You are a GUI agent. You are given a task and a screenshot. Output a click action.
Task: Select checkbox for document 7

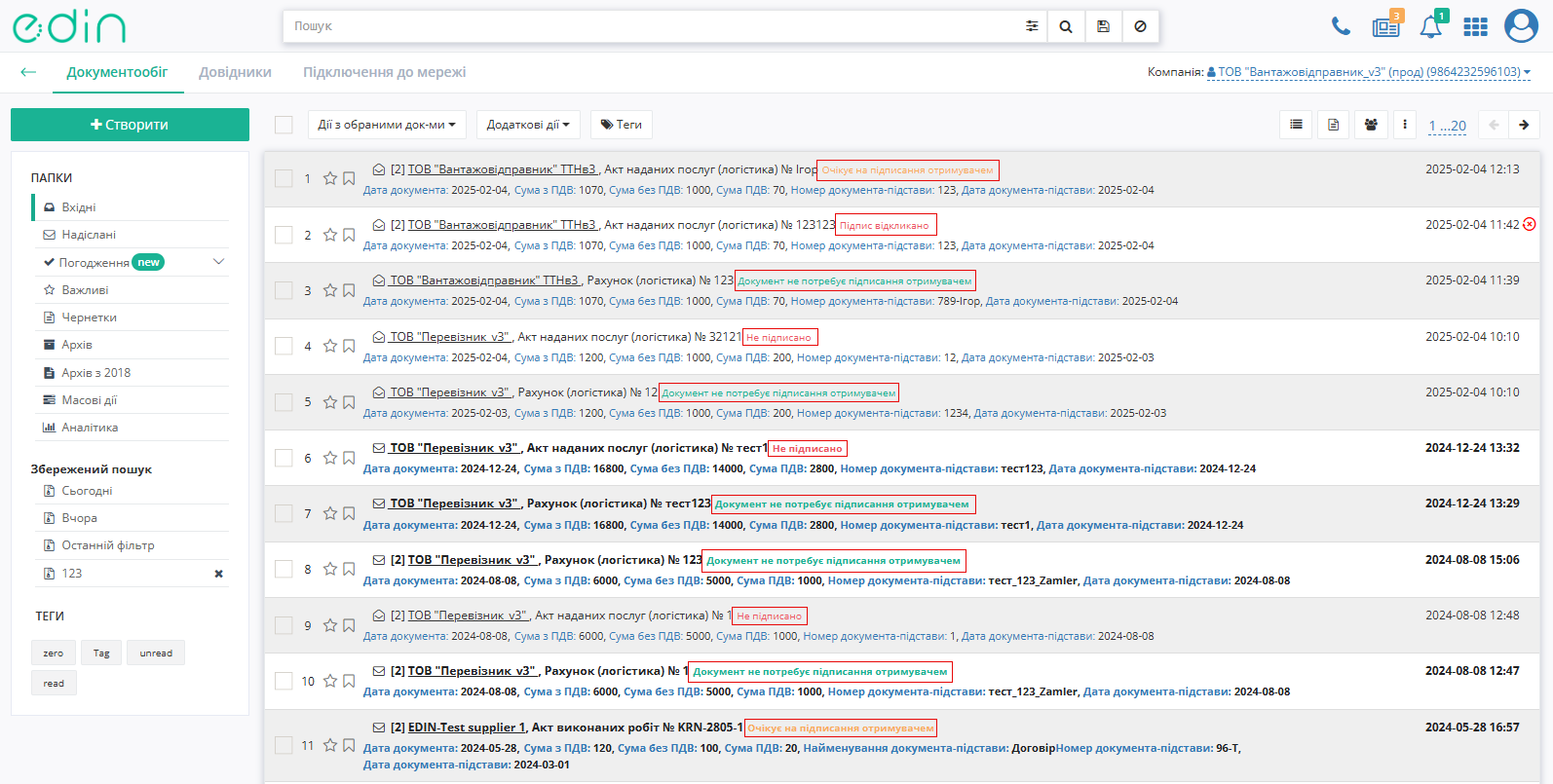pyautogui.click(x=284, y=513)
